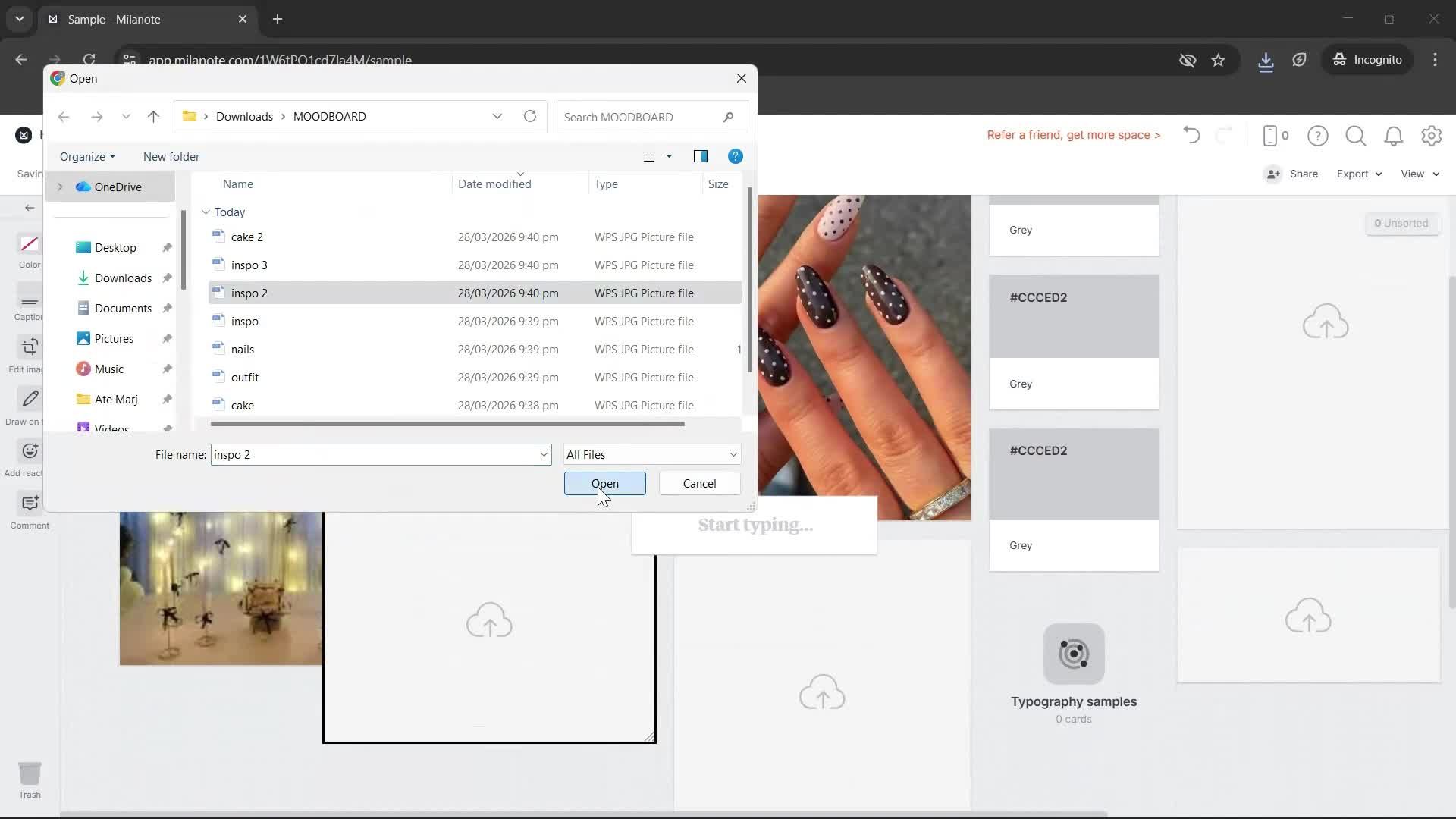Screen dimensions: 1456x819
Task: Expand the View dropdown menu
Action: click(x=1417, y=174)
